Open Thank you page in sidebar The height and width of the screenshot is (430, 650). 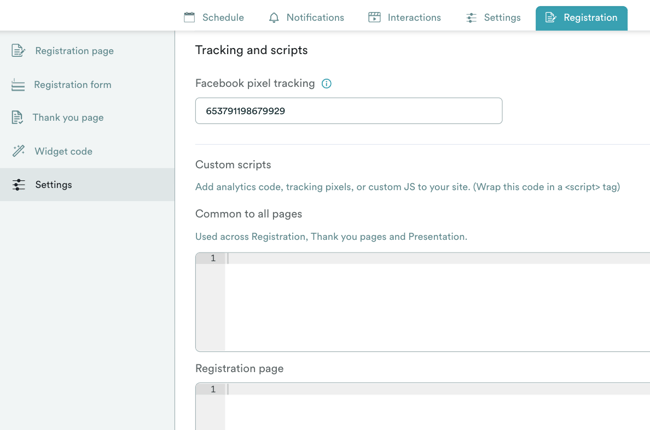pyautogui.click(x=68, y=117)
